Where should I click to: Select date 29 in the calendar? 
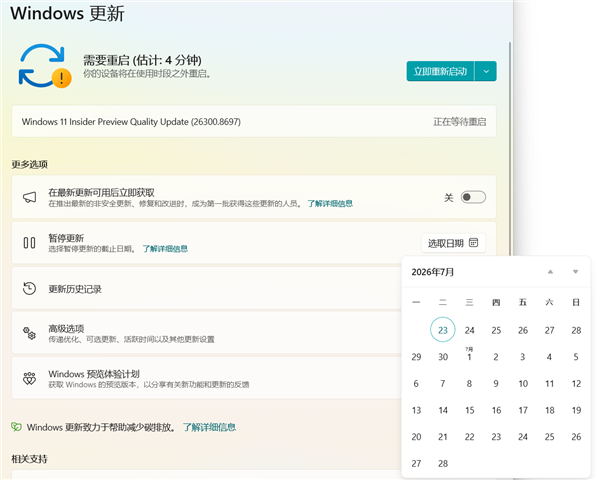[416, 357]
